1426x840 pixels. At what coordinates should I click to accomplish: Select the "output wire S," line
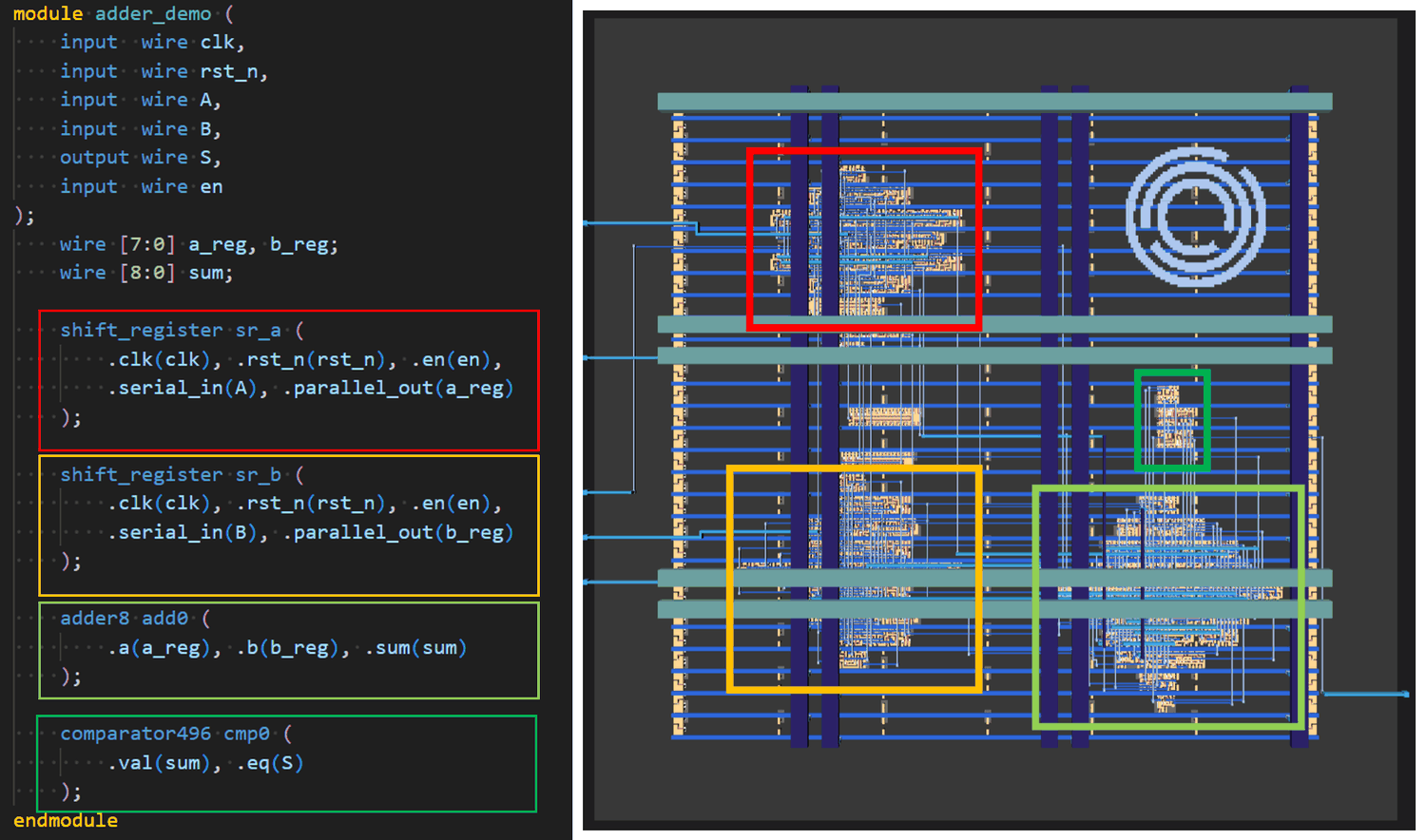[141, 158]
